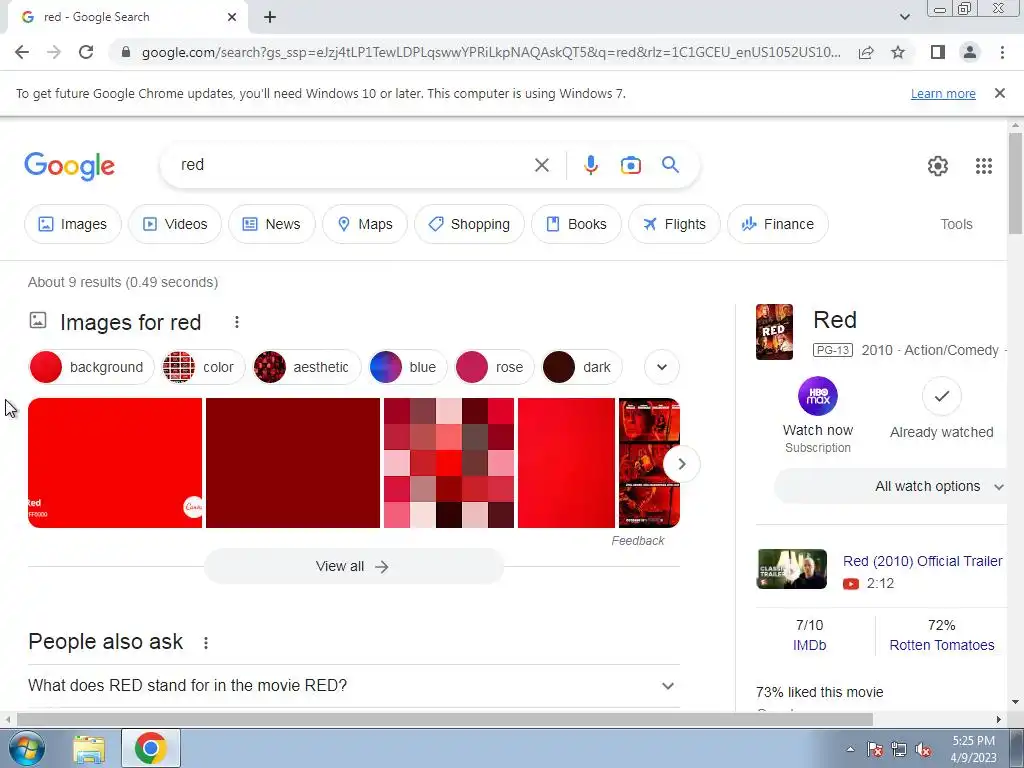The width and height of the screenshot is (1024, 768).
Task: Select the aesthetic filter chip
Action: tap(306, 367)
